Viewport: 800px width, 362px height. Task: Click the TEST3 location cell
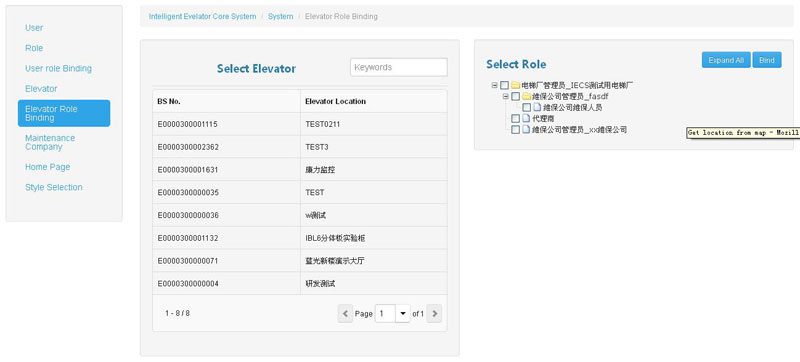(x=374, y=147)
